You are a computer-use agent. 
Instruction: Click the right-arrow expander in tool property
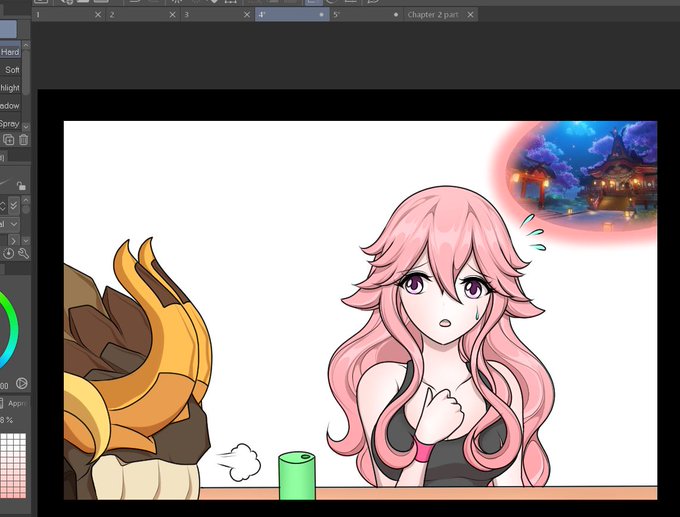(x=14, y=240)
